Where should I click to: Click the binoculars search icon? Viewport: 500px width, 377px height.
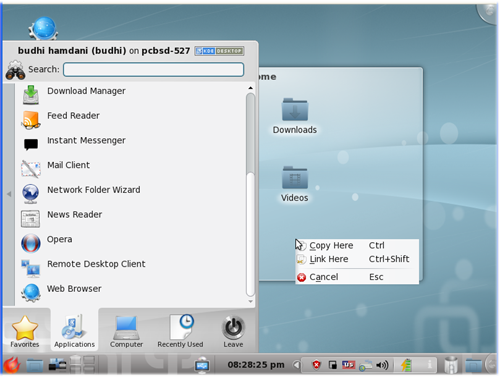[15, 70]
